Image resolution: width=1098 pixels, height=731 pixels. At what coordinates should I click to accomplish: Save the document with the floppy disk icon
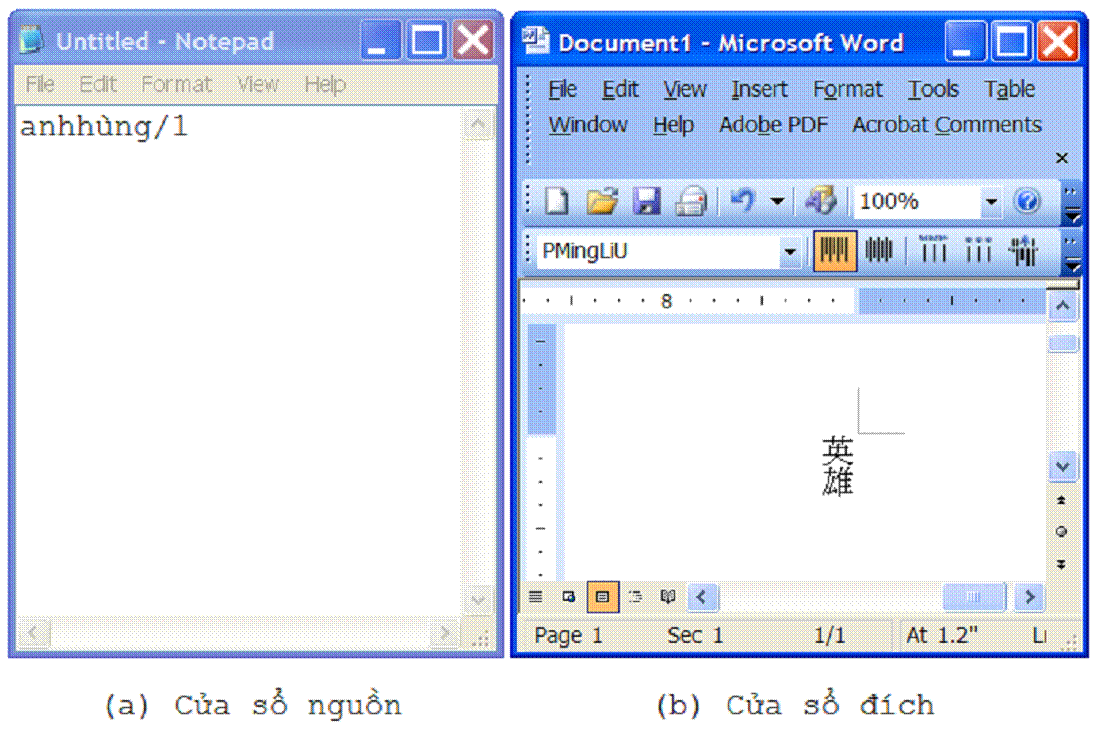647,202
